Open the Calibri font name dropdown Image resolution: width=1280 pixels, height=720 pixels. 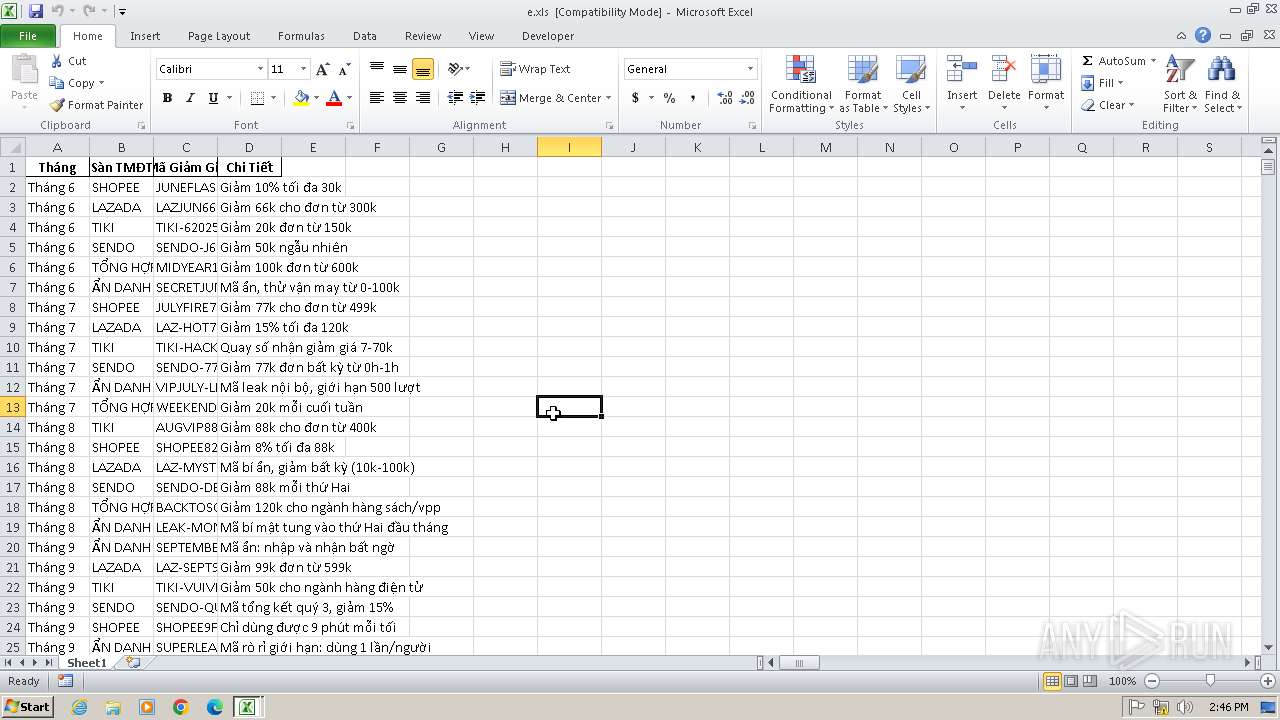[260, 69]
